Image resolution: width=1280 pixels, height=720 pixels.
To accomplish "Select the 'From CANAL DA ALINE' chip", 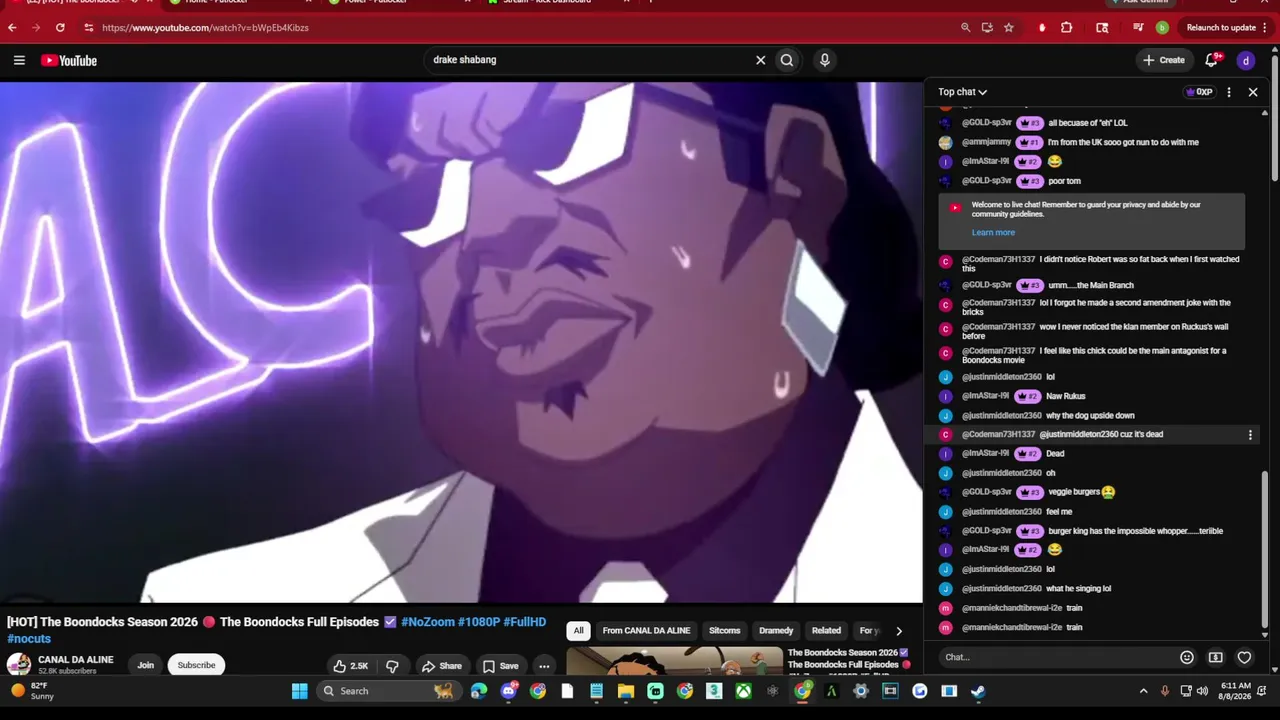I will pos(646,631).
